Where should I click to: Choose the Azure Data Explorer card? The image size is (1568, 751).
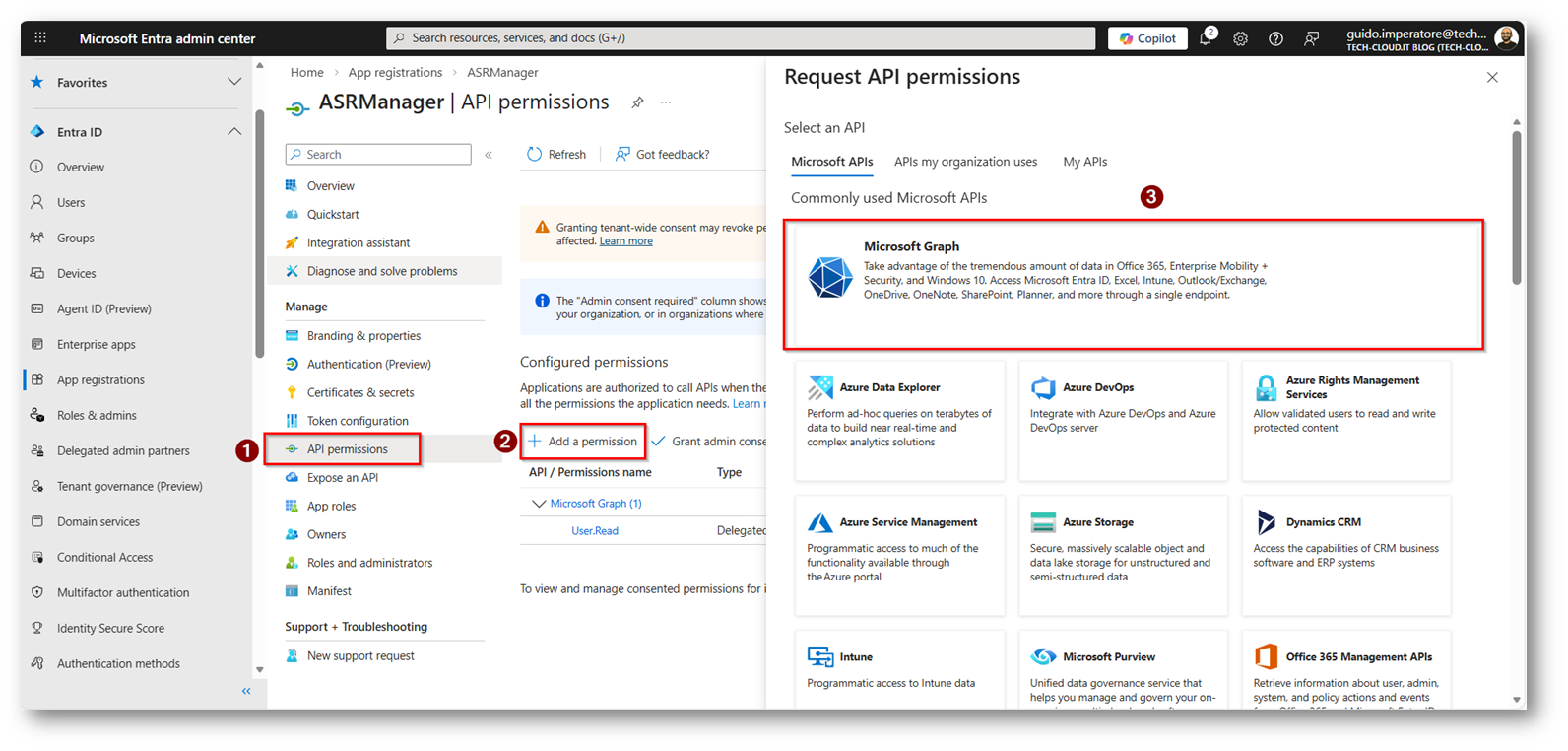899,421
